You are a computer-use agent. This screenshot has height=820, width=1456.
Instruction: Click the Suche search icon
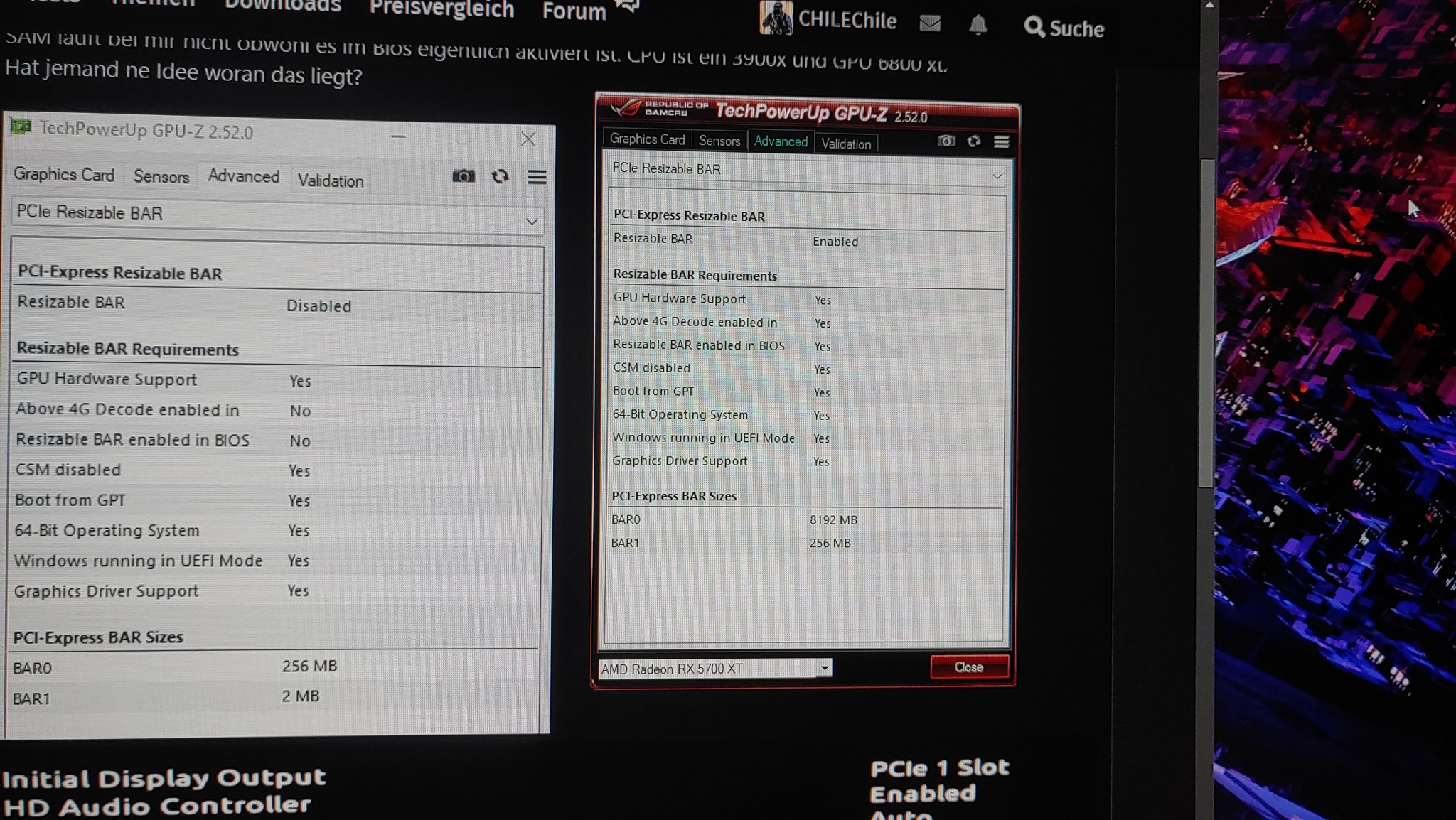pos(1034,27)
